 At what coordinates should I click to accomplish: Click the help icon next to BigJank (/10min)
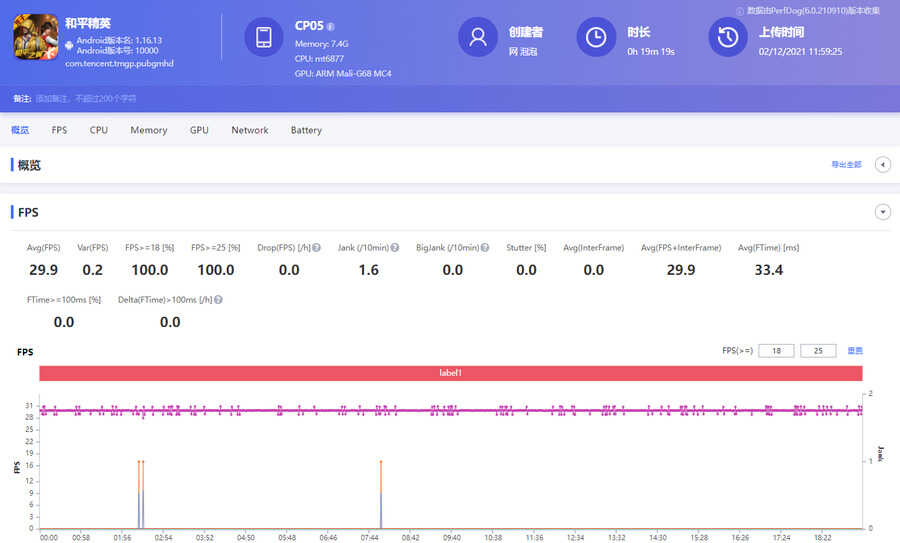coord(485,247)
